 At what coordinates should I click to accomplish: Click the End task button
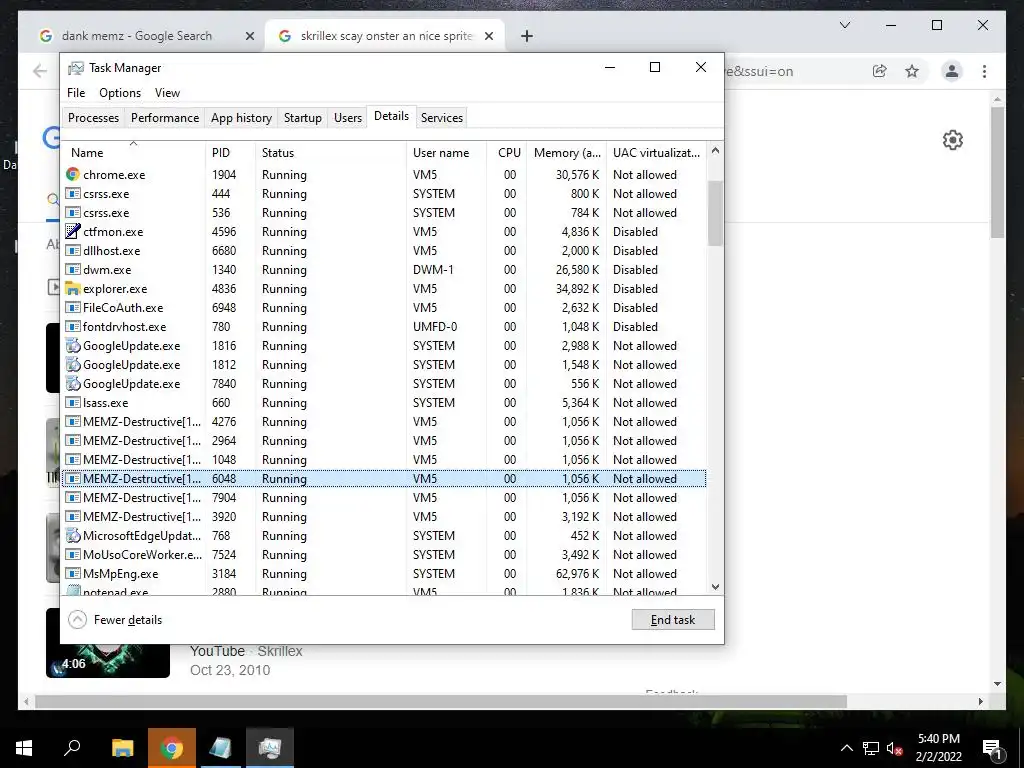pyautogui.click(x=673, y=620)
